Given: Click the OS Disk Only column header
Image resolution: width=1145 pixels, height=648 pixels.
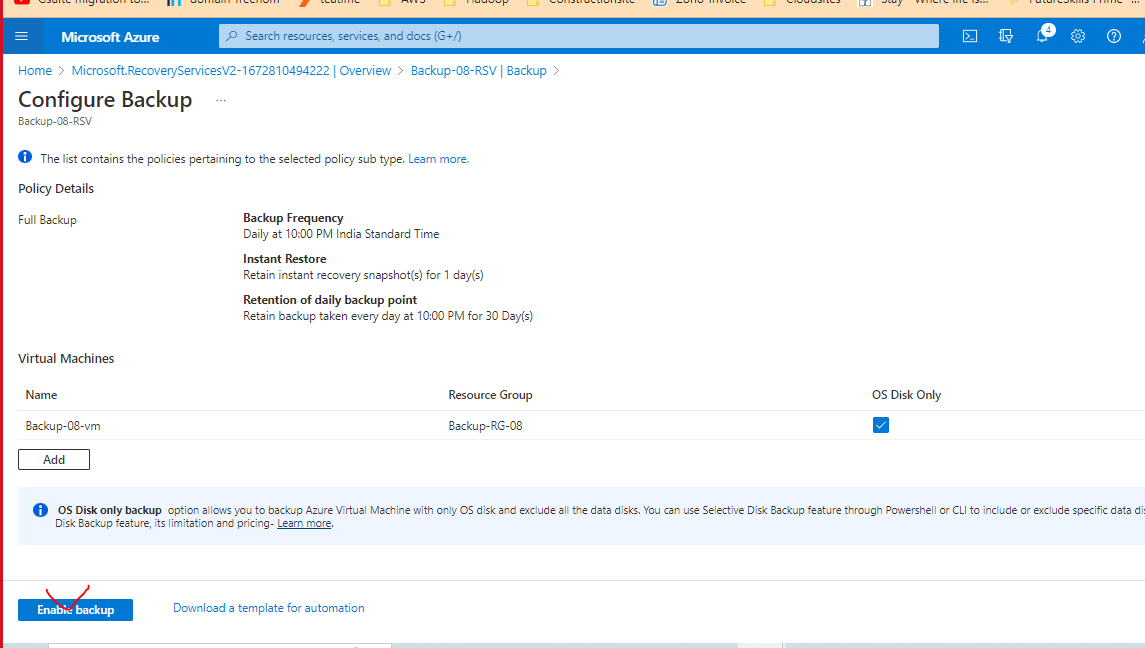Looking at the screenshot, I should tap(906, 394).
